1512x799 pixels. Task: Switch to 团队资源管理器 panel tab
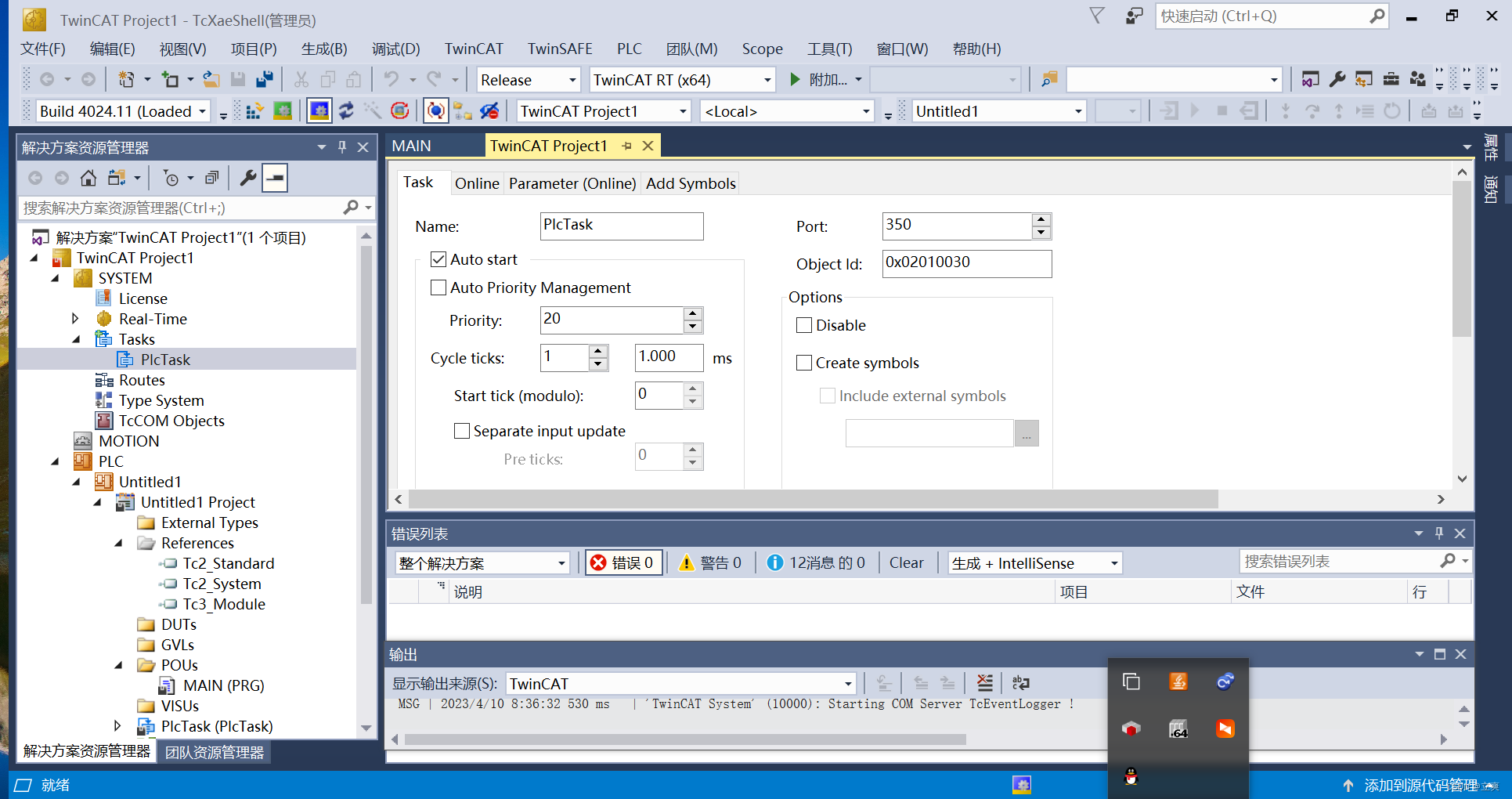pyautogui.click(x=215, y=752)
